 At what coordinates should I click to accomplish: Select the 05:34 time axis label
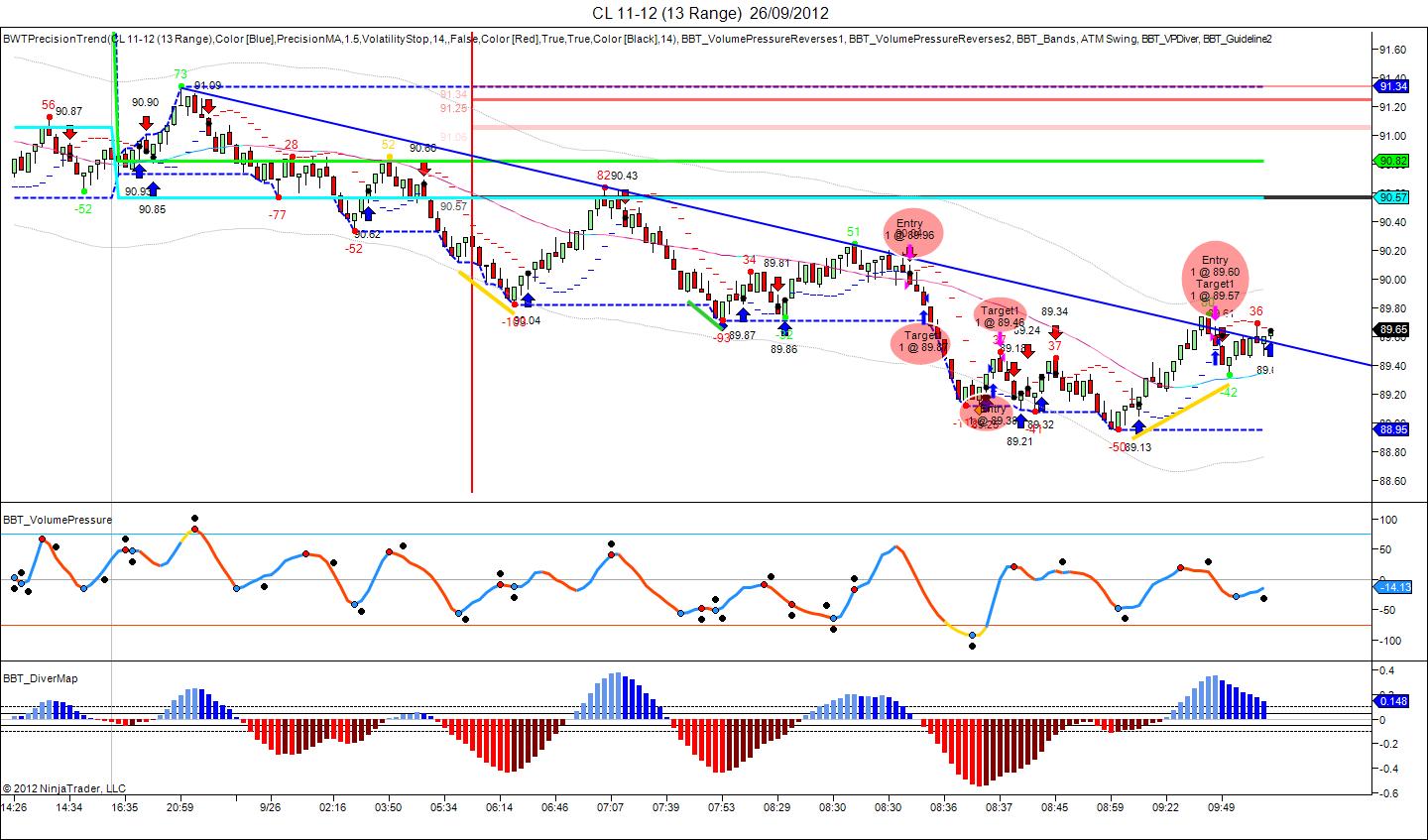(444, 807)
